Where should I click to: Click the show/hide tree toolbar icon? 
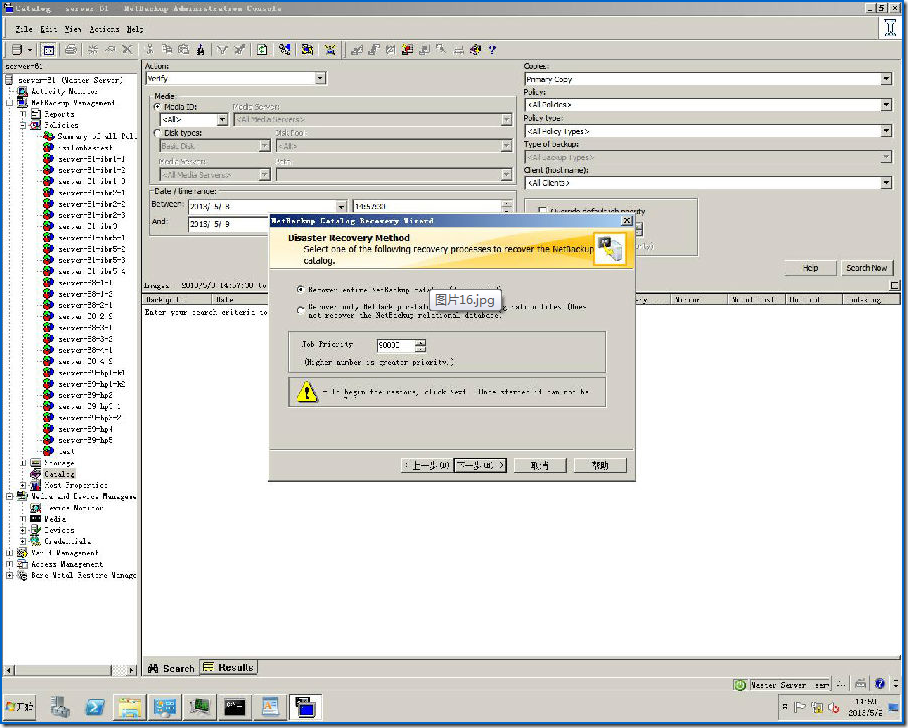coord(49,50)
